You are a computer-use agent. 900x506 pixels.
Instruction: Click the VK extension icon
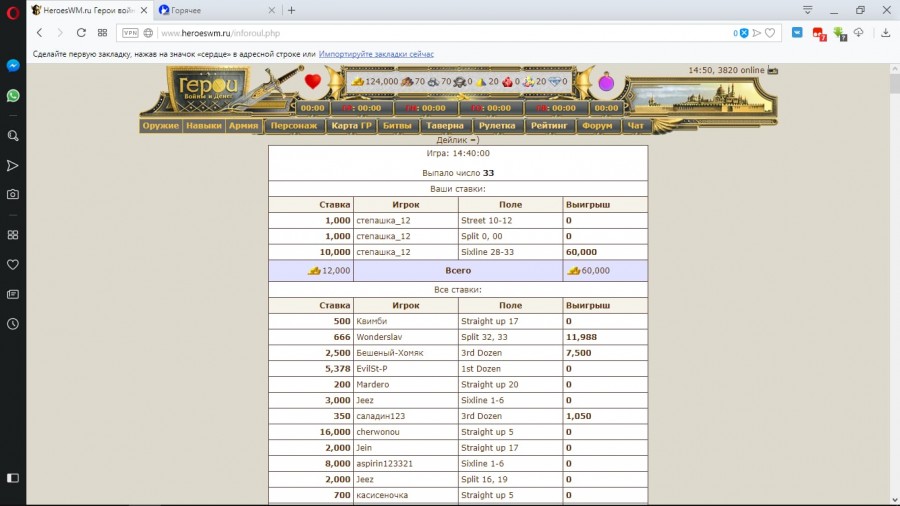coord(797,33)
